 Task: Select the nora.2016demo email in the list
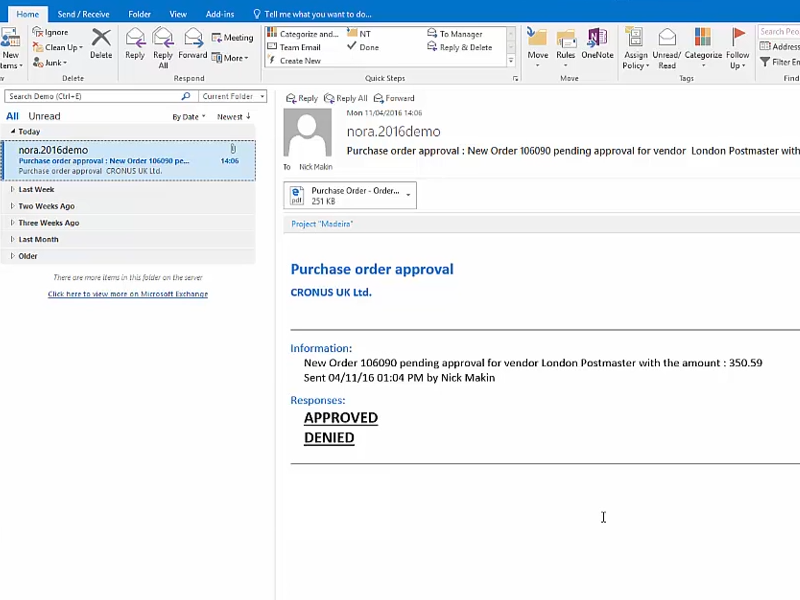(x=129, y=160)
